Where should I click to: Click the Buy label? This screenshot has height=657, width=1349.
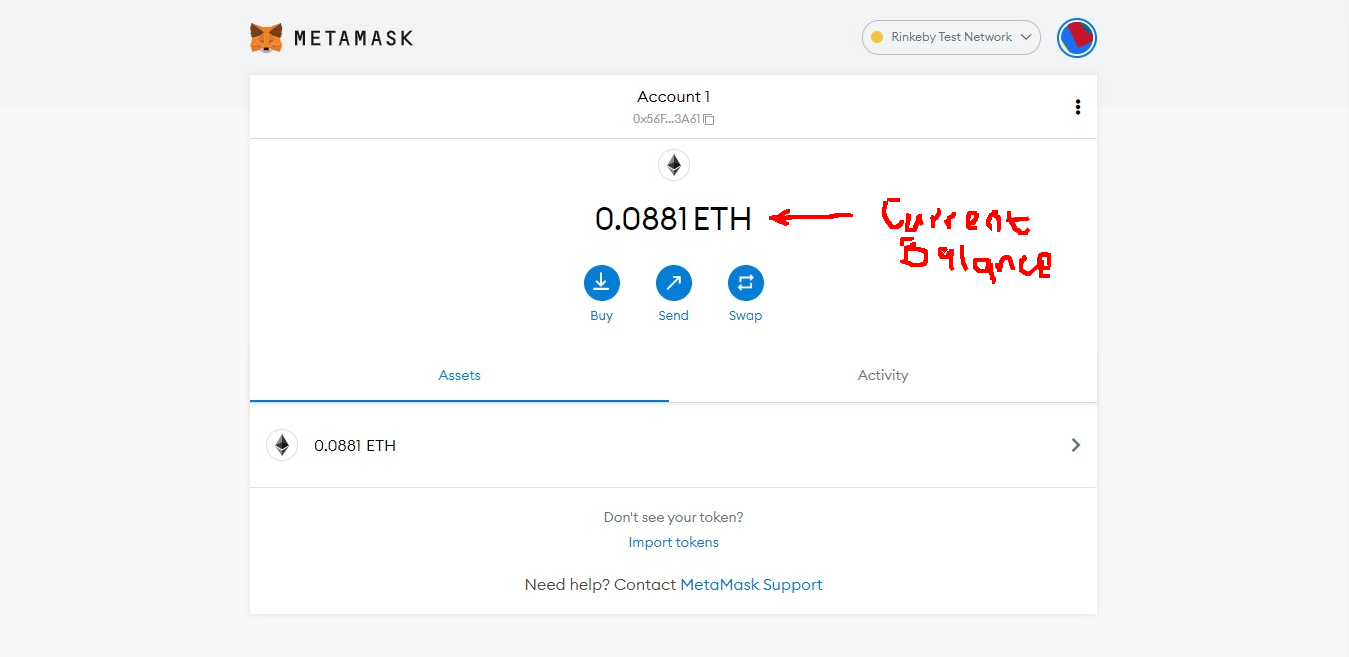click(x=602, y=316)
